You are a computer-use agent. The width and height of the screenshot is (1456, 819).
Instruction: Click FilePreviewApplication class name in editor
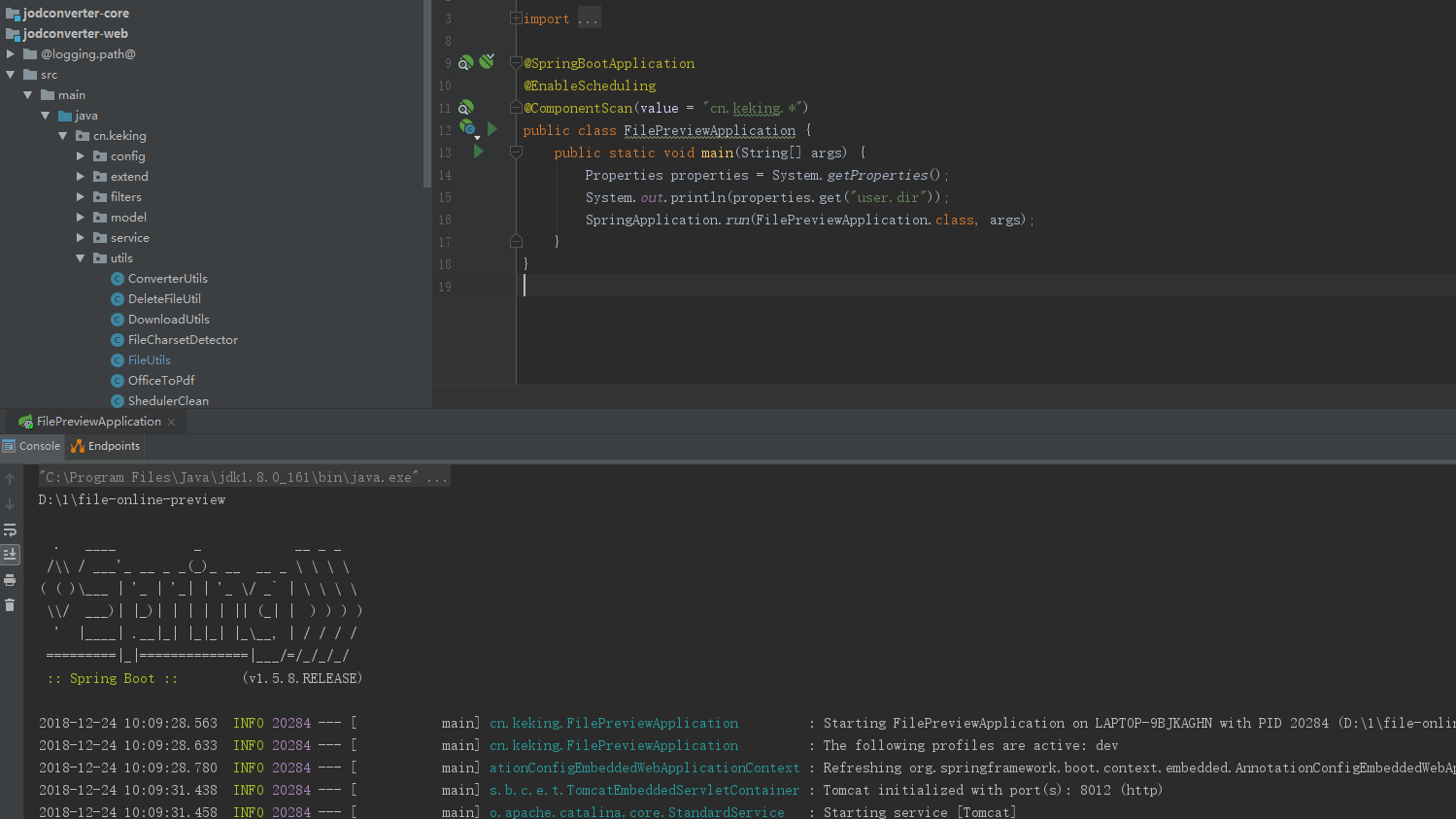point(709,131)
